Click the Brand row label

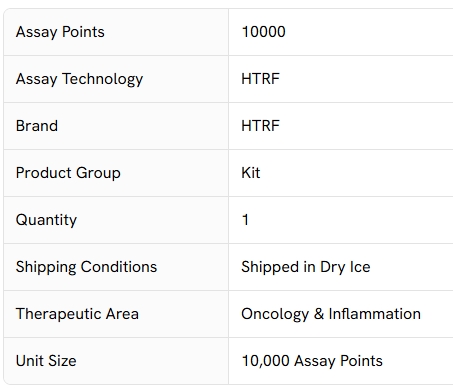point(37,126)
